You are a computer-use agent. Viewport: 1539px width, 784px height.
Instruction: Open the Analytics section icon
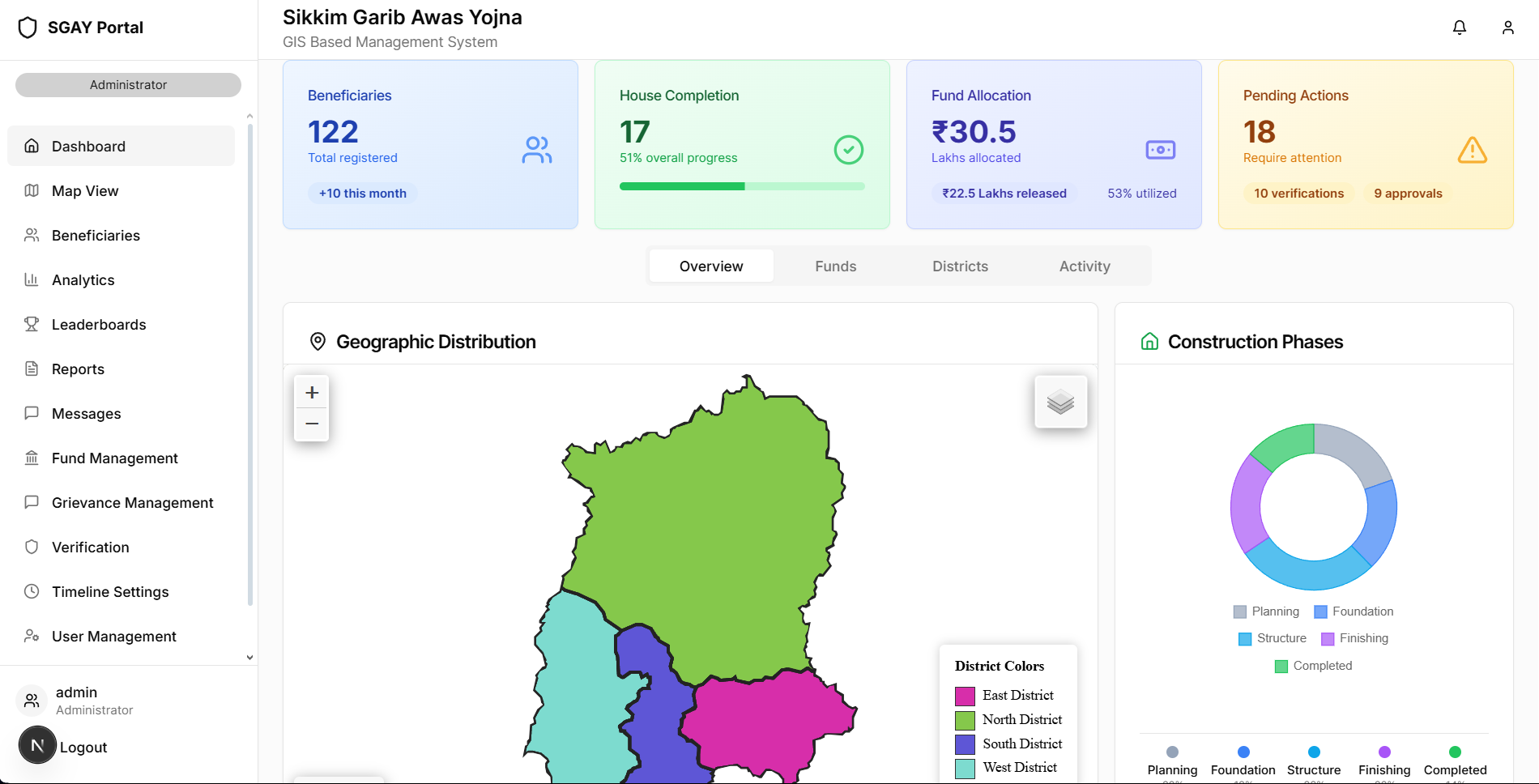(31, 279)
